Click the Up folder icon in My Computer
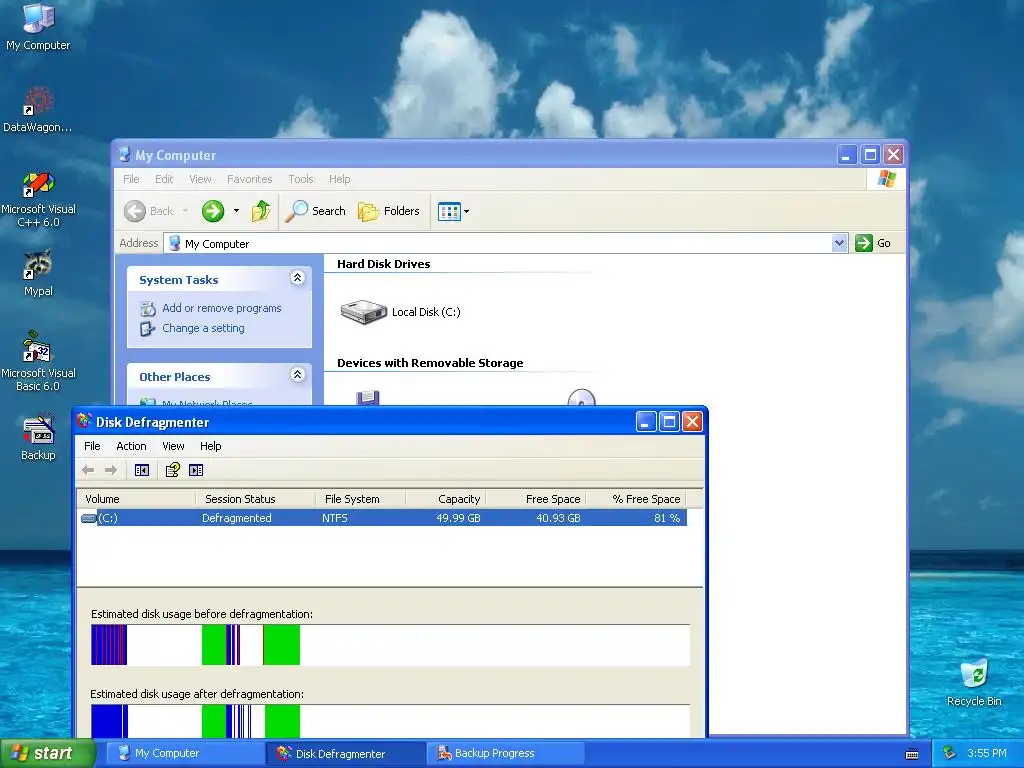Viewport: 1024px width, 768px height. [x=261, y=211]
